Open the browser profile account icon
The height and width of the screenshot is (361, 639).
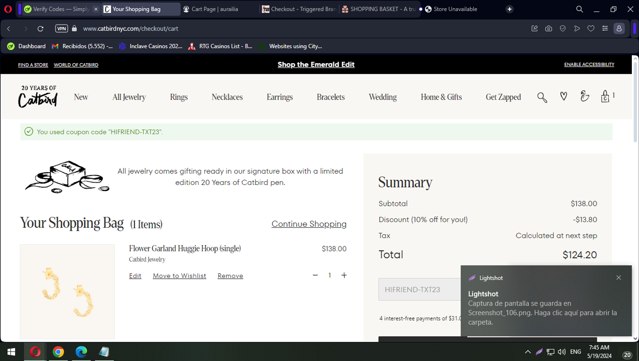(619, 29)
